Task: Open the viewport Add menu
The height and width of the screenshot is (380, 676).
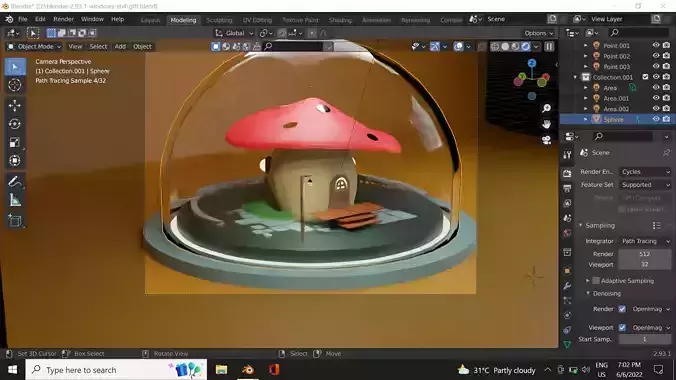Action: 120,47
